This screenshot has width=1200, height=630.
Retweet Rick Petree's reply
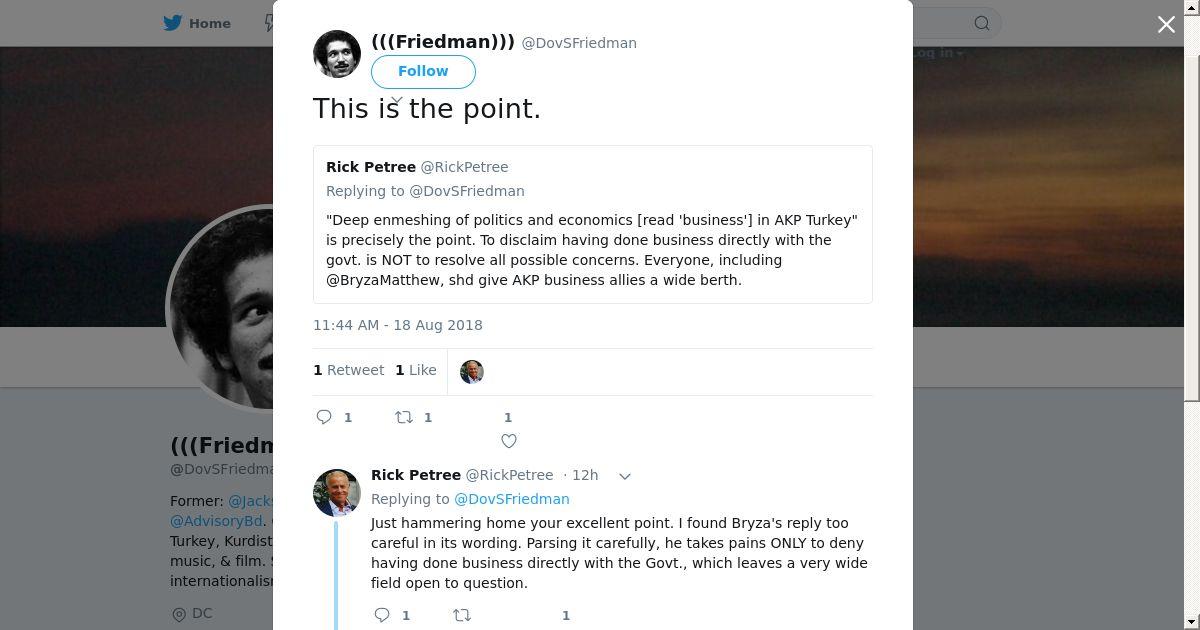point(462,615)
